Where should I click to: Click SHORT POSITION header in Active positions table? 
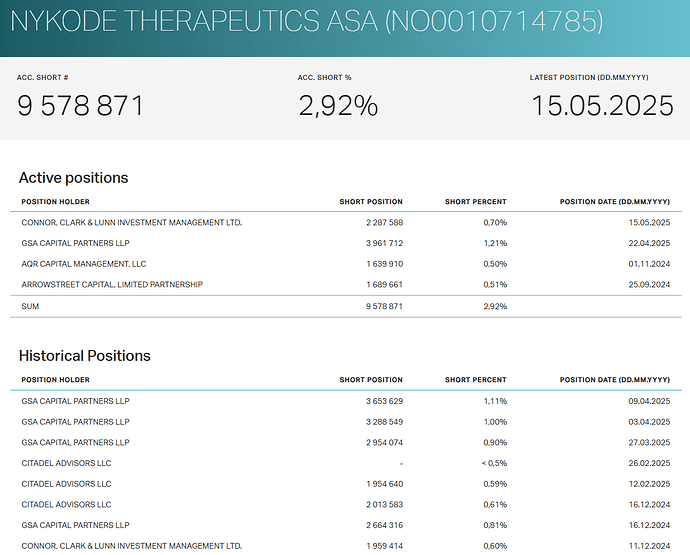[371, 202]
